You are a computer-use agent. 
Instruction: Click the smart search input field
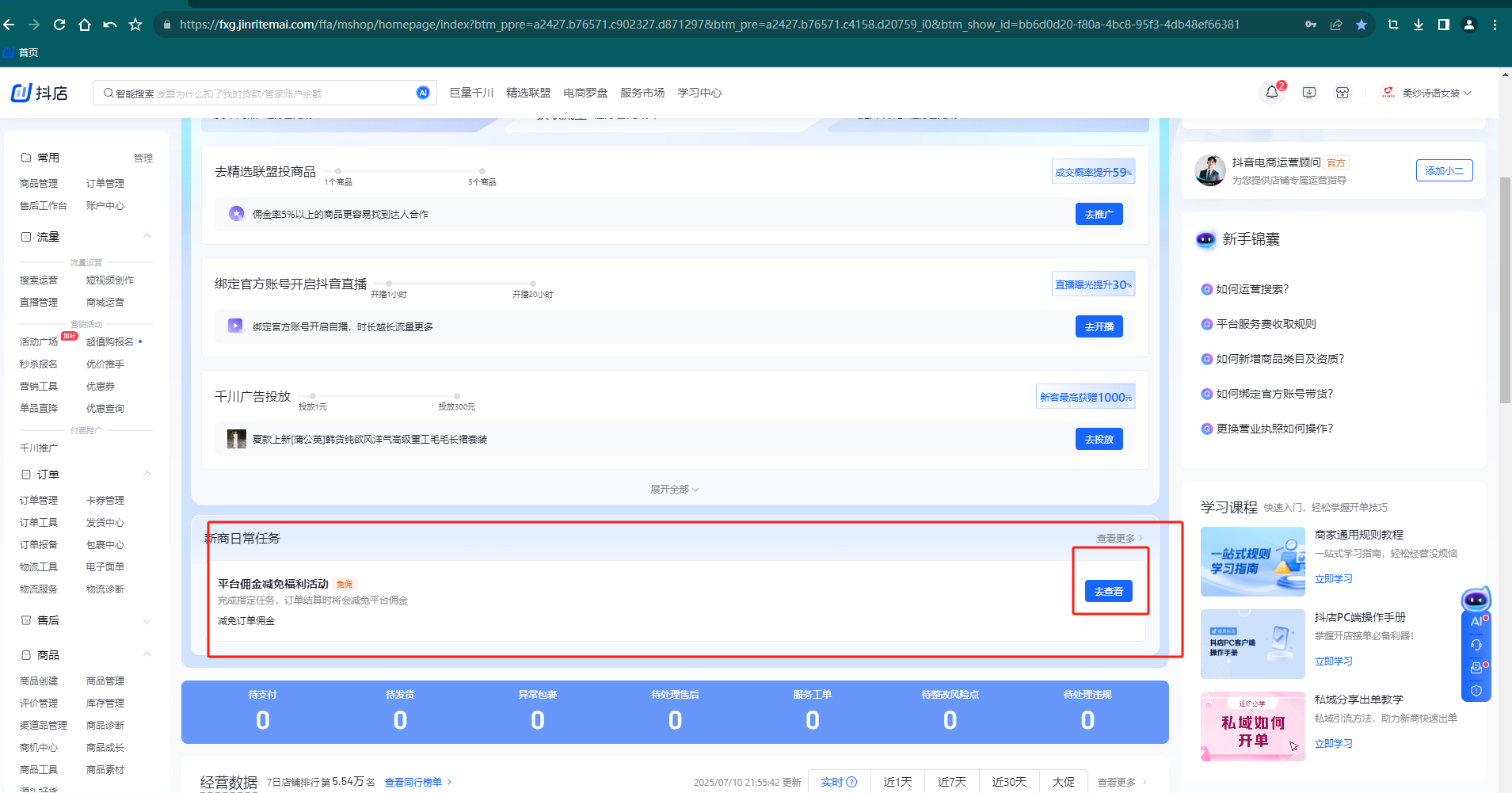(261, 93)
